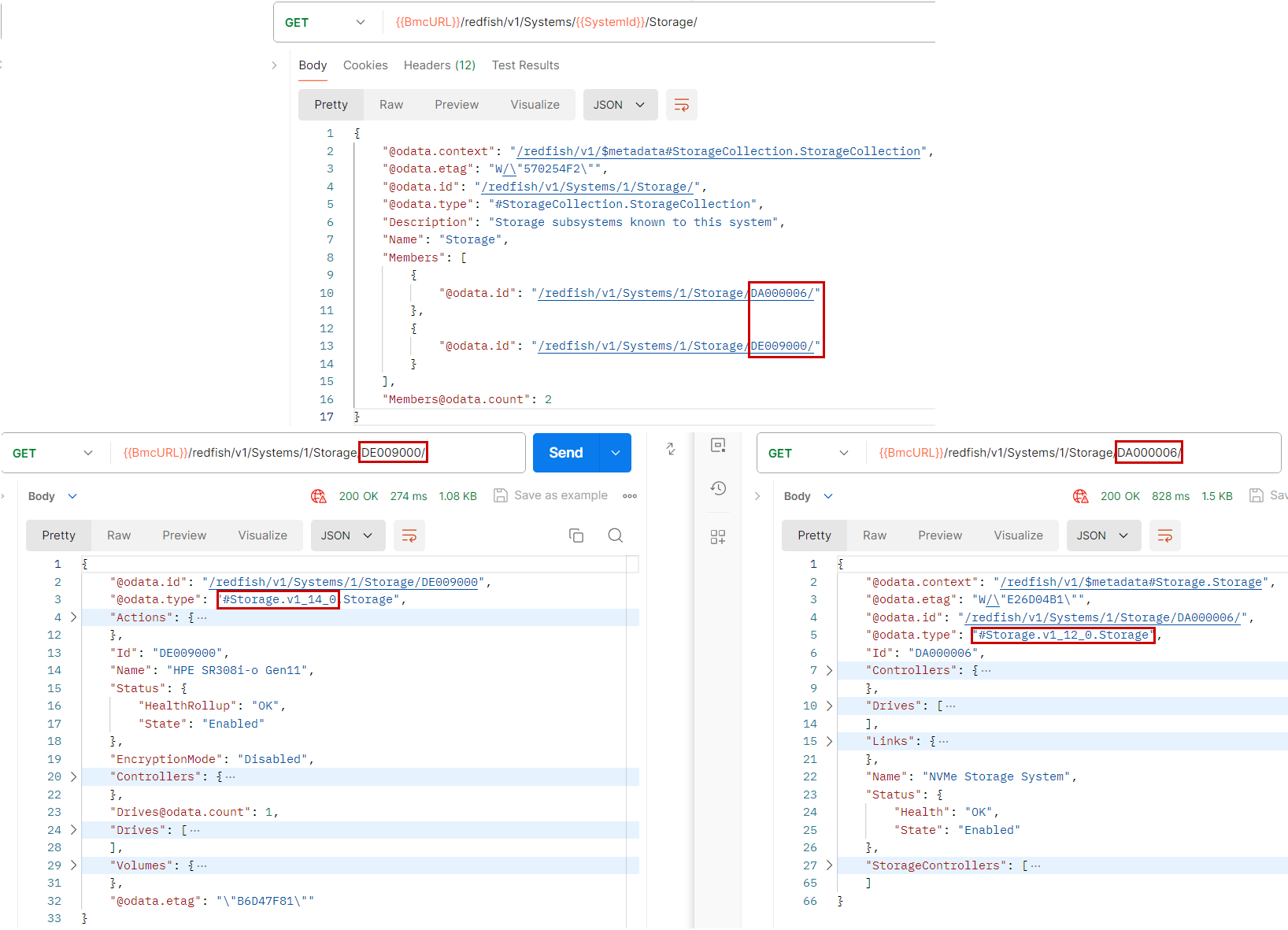Viewport: 1288px width, 930px height.
Task: Expand the StorageControllers array in right response
Action: (829, 865)
